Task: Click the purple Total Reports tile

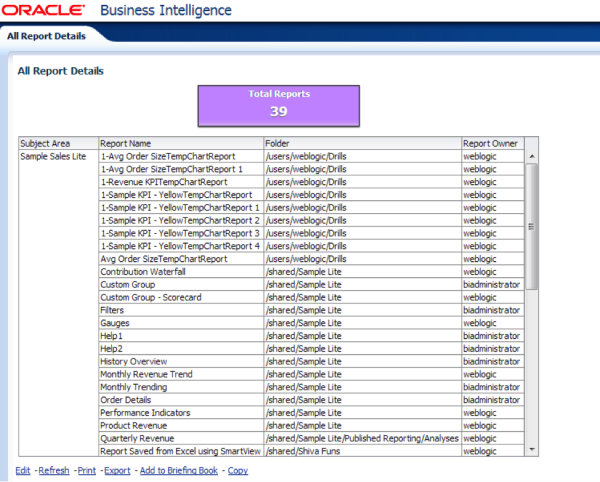Action: [x=279, y=104]
